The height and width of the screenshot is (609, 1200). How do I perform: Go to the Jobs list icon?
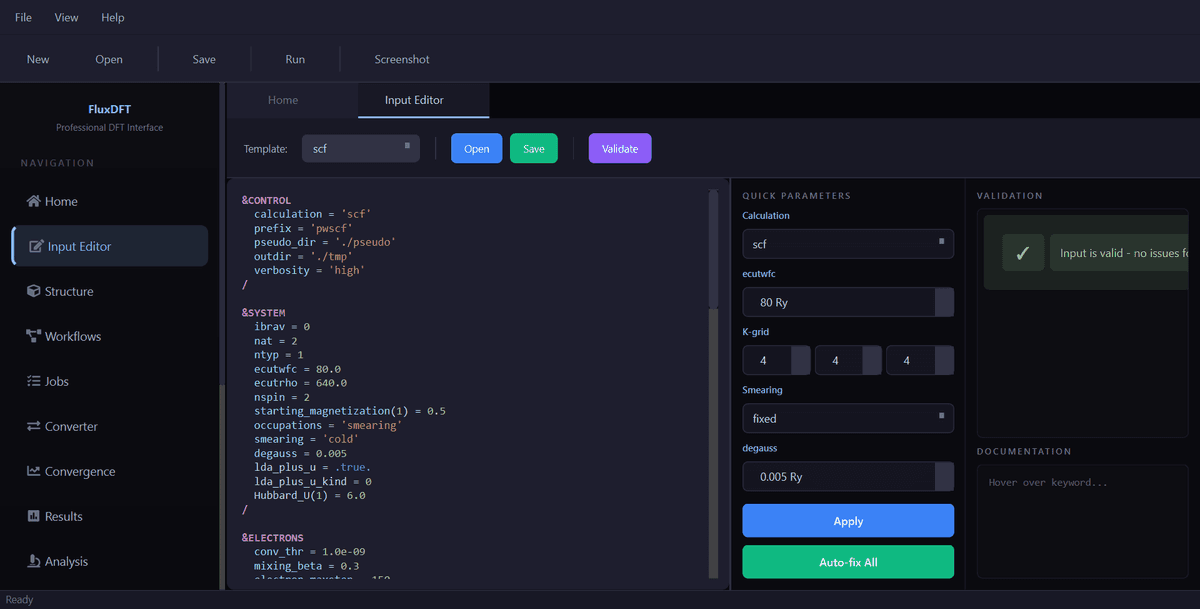tap(34, 382)
